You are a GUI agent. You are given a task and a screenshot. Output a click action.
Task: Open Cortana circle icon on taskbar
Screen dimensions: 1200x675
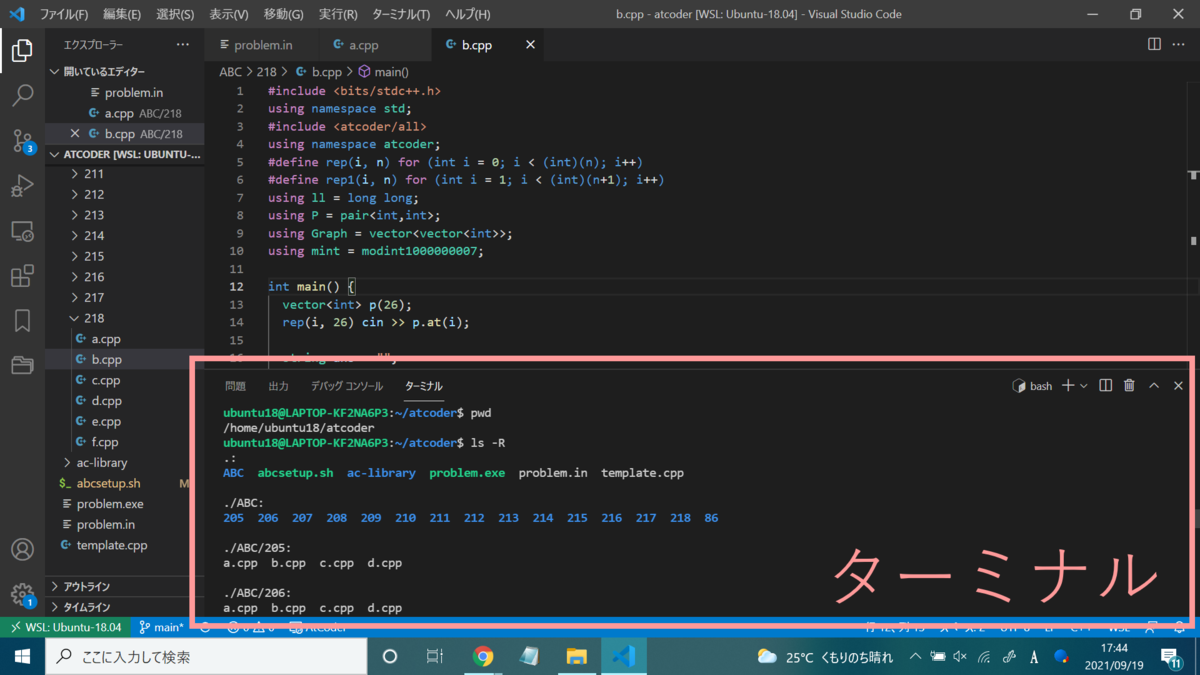click(390, 657)
